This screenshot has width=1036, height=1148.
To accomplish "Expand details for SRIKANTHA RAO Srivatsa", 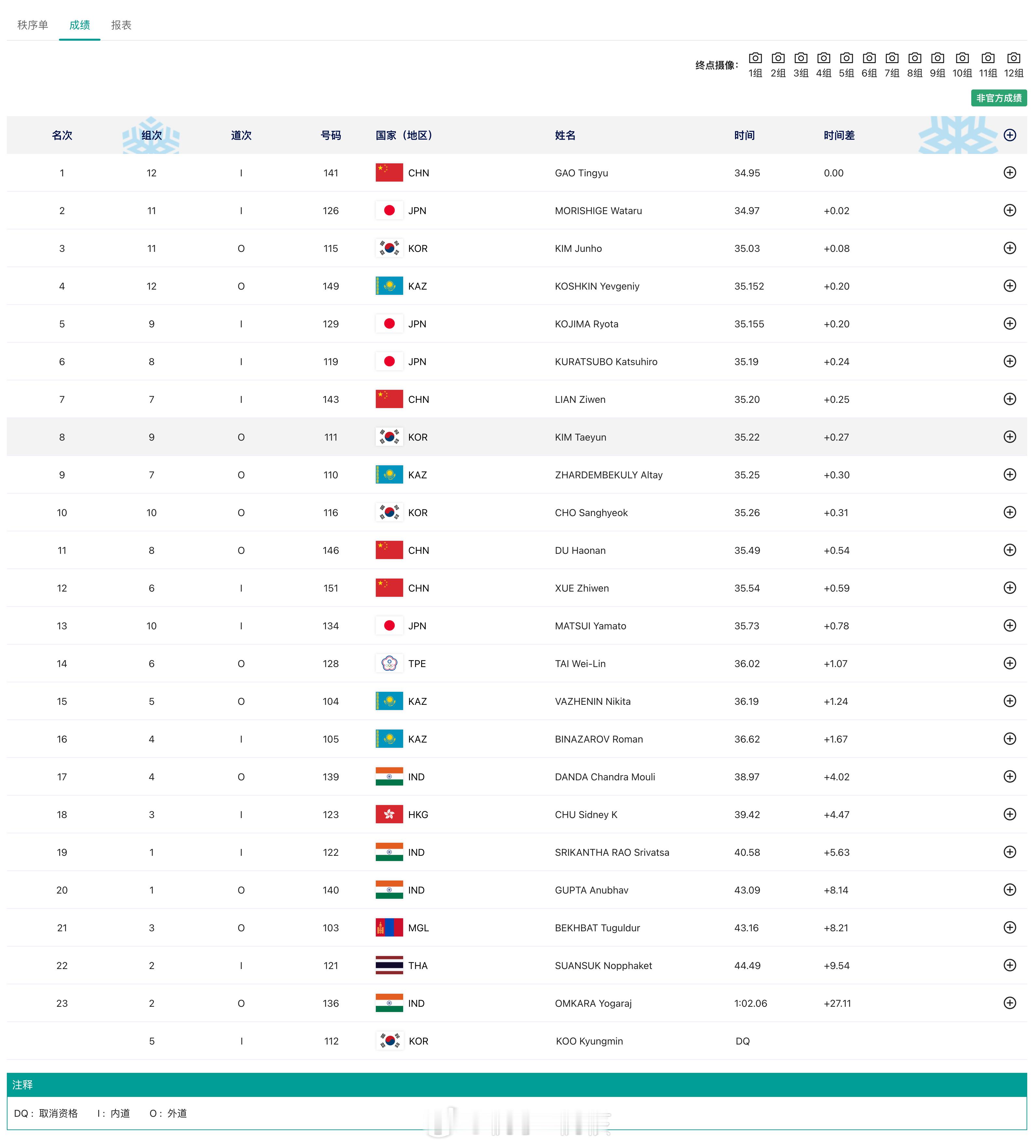I will pyautogui.click(x=1009, y=852).
